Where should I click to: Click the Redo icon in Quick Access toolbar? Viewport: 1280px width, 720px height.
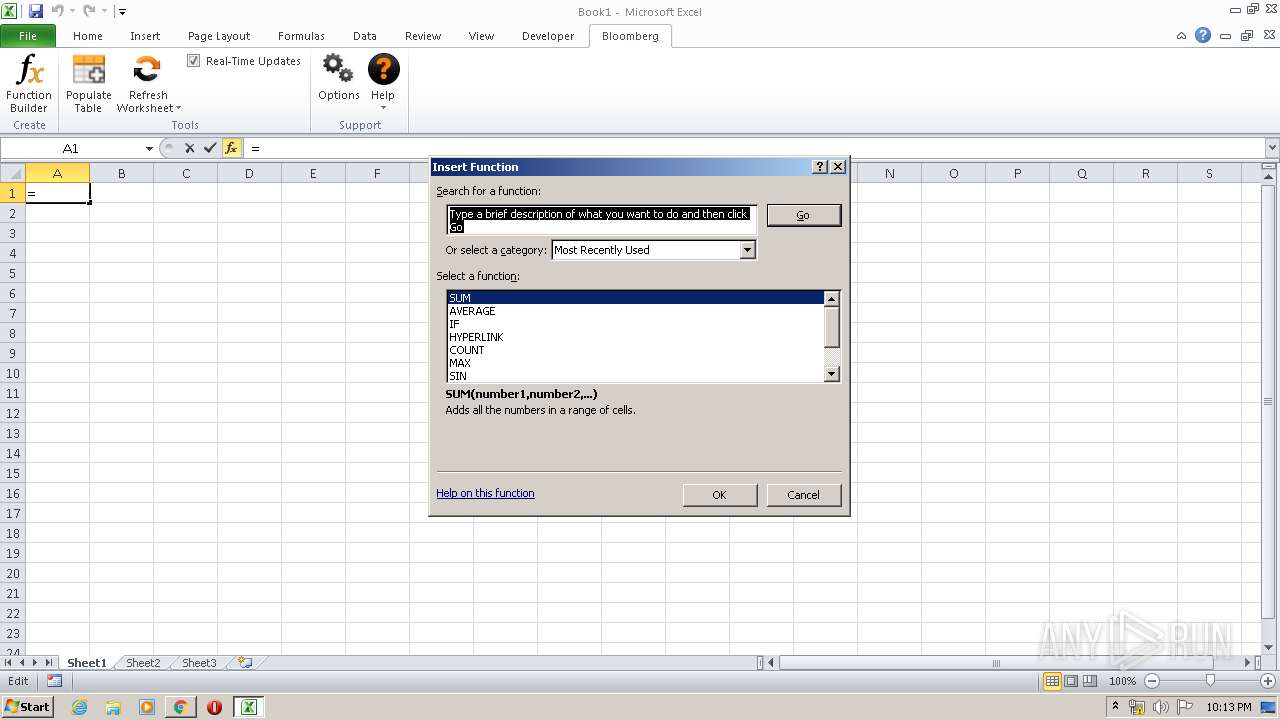89,11
